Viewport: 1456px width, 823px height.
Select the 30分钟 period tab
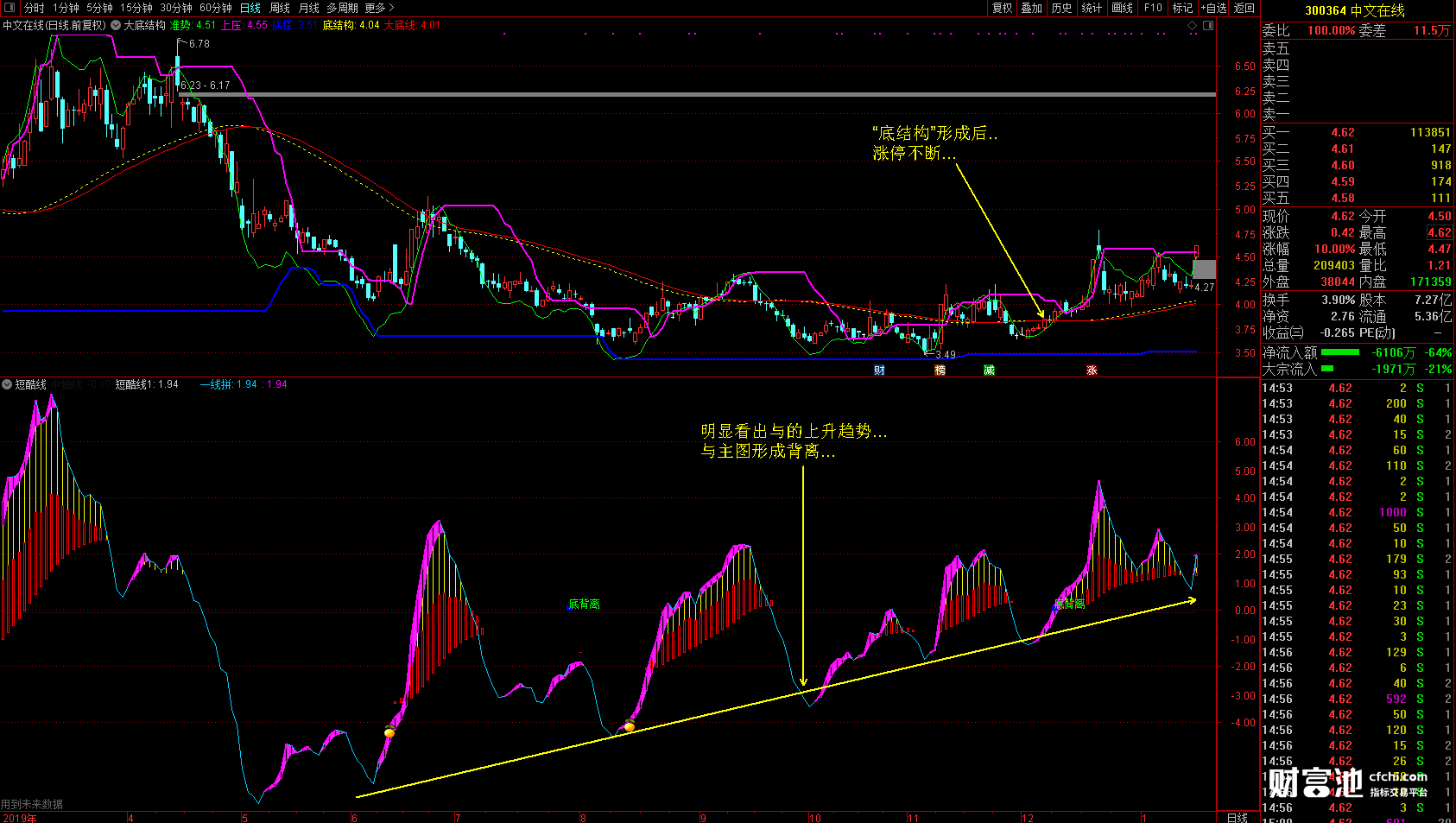pyautogui.click(x=176, y=8)
